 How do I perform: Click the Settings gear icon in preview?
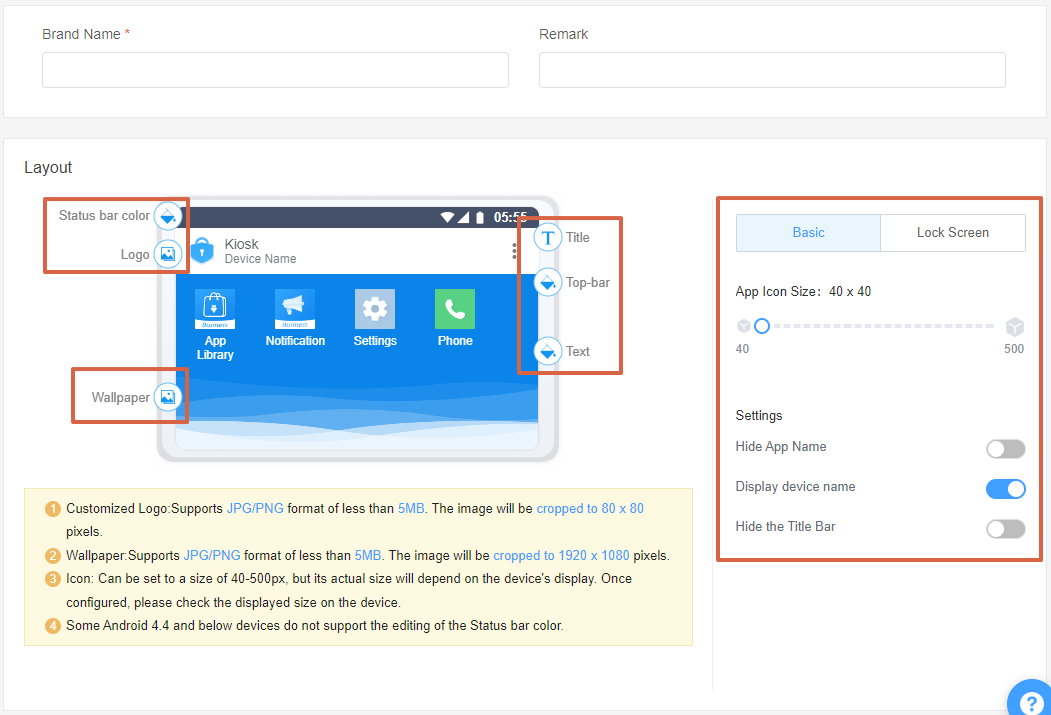click(375, 309)
